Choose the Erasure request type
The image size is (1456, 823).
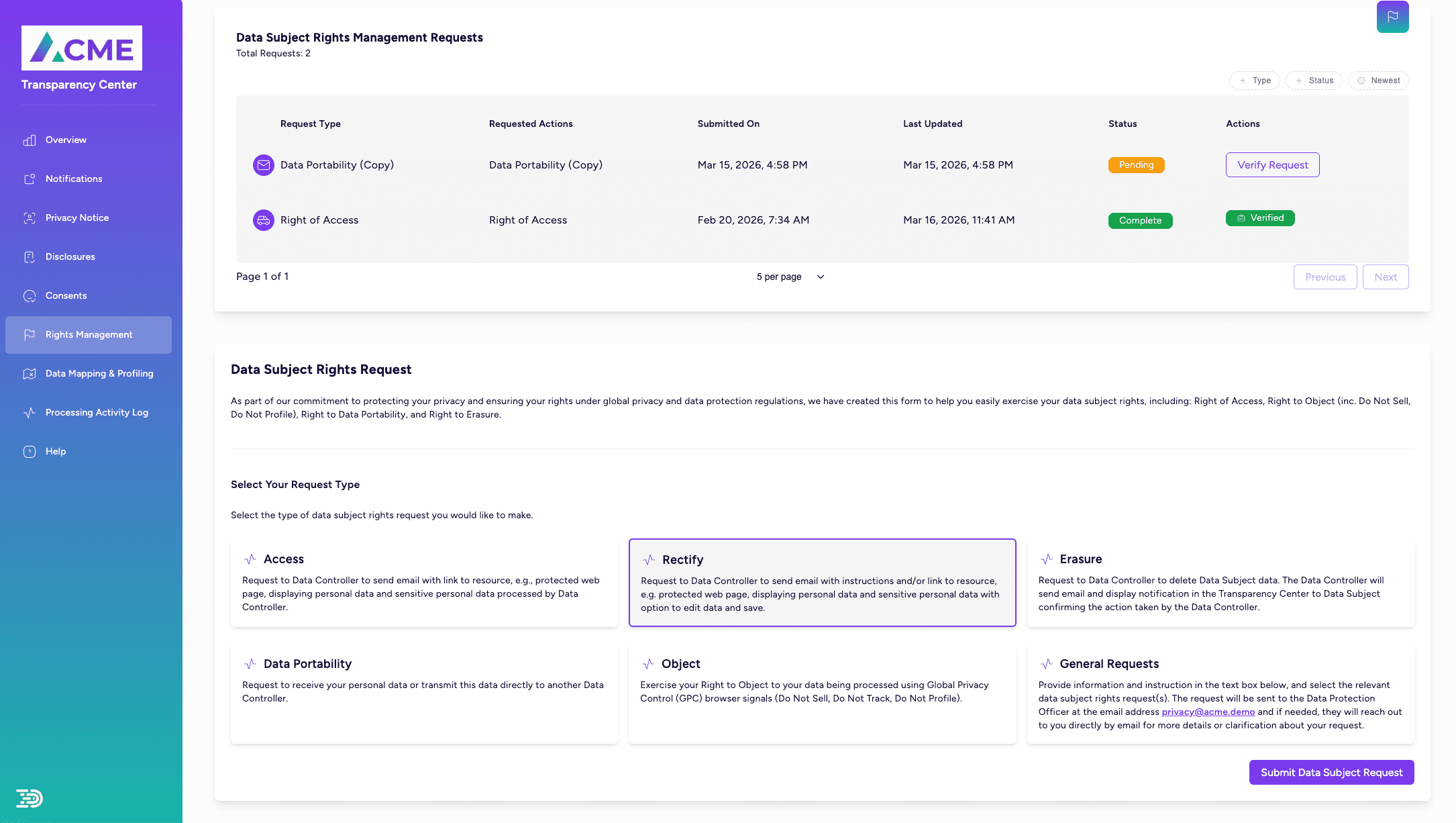(1220, 581)
